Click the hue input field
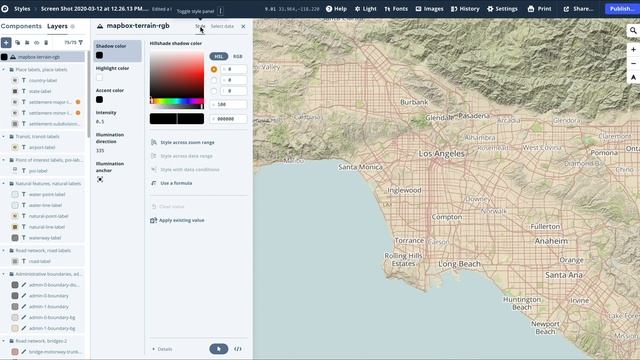The image size is (640, 360). tap(233, 69)
